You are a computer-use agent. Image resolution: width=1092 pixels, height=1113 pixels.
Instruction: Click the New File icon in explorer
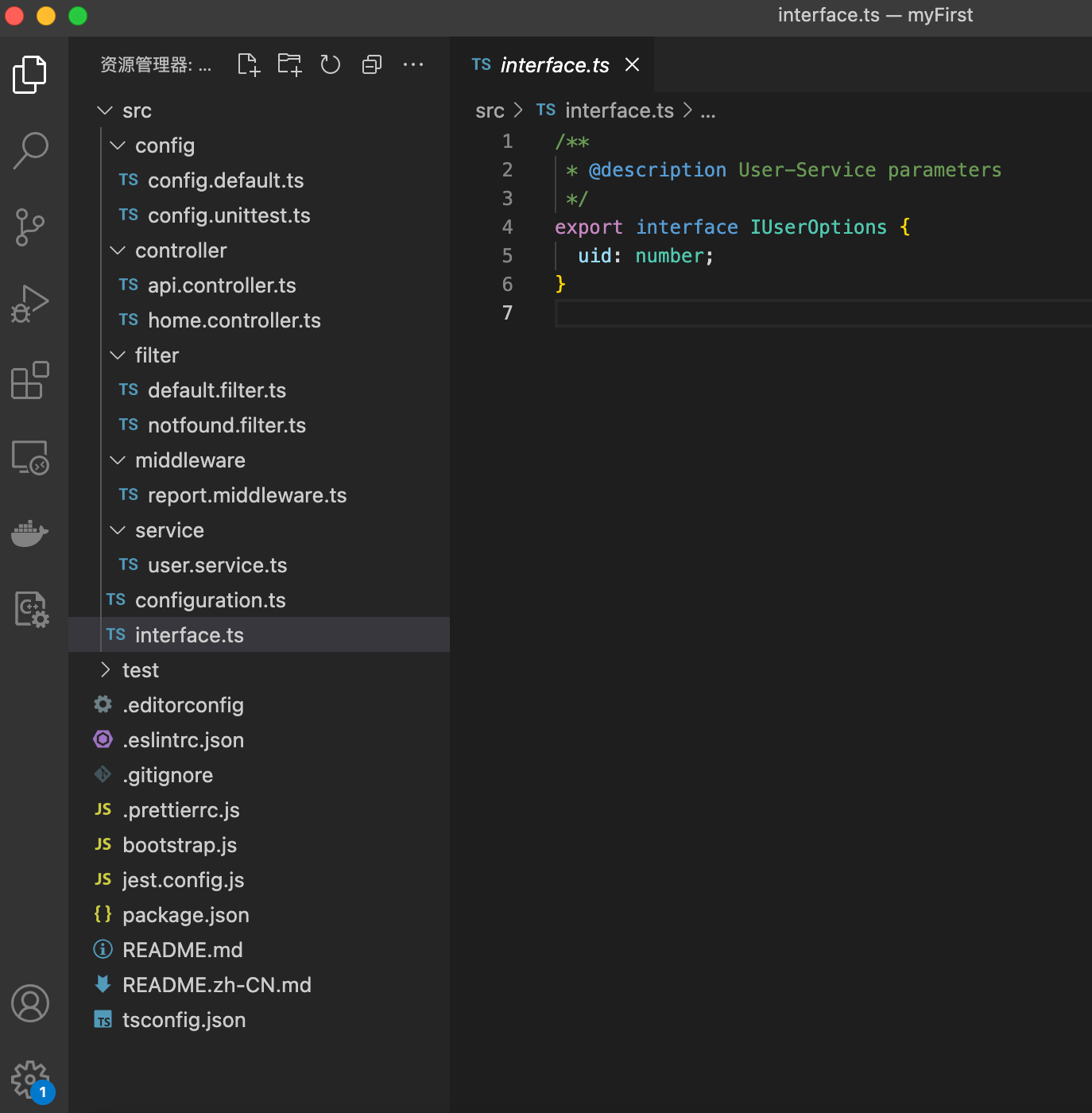tap(249, 65)
